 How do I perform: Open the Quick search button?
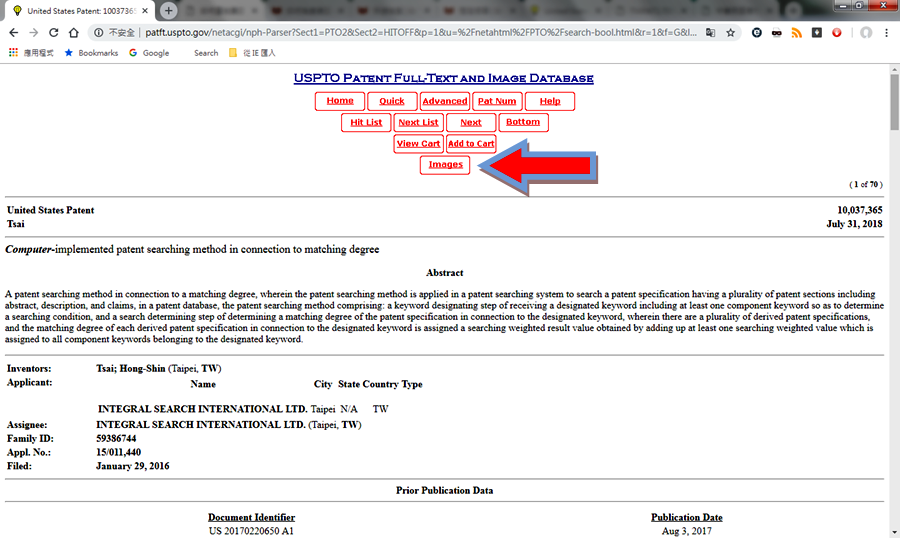click(392, 101)
